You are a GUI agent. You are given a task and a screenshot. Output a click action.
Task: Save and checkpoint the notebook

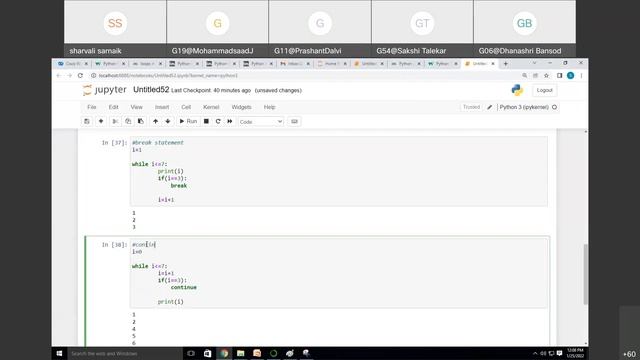pyautogui.click(x=87, y=121)
